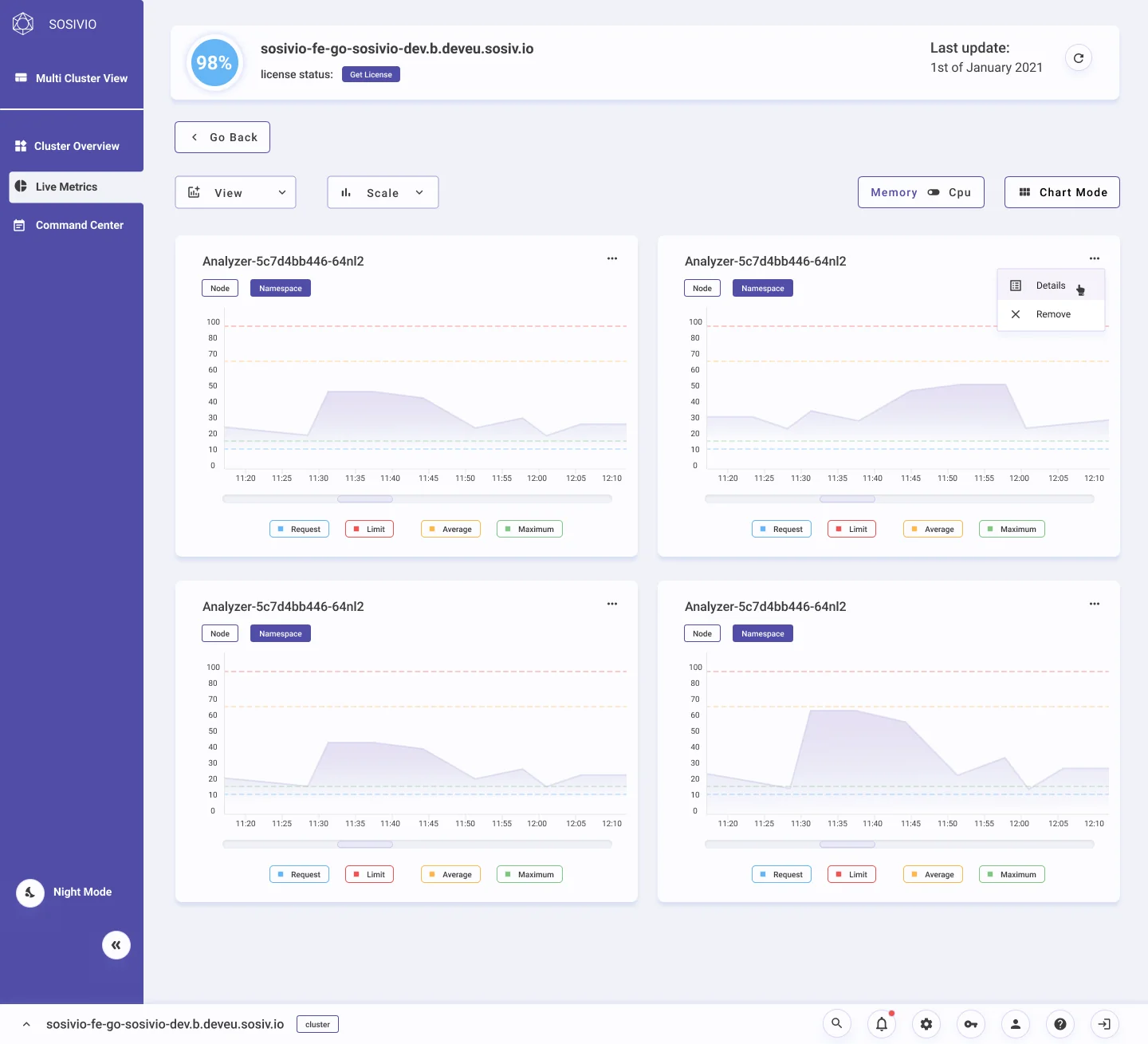Choose Details from the chart menu

click(x=1051, y=286)
